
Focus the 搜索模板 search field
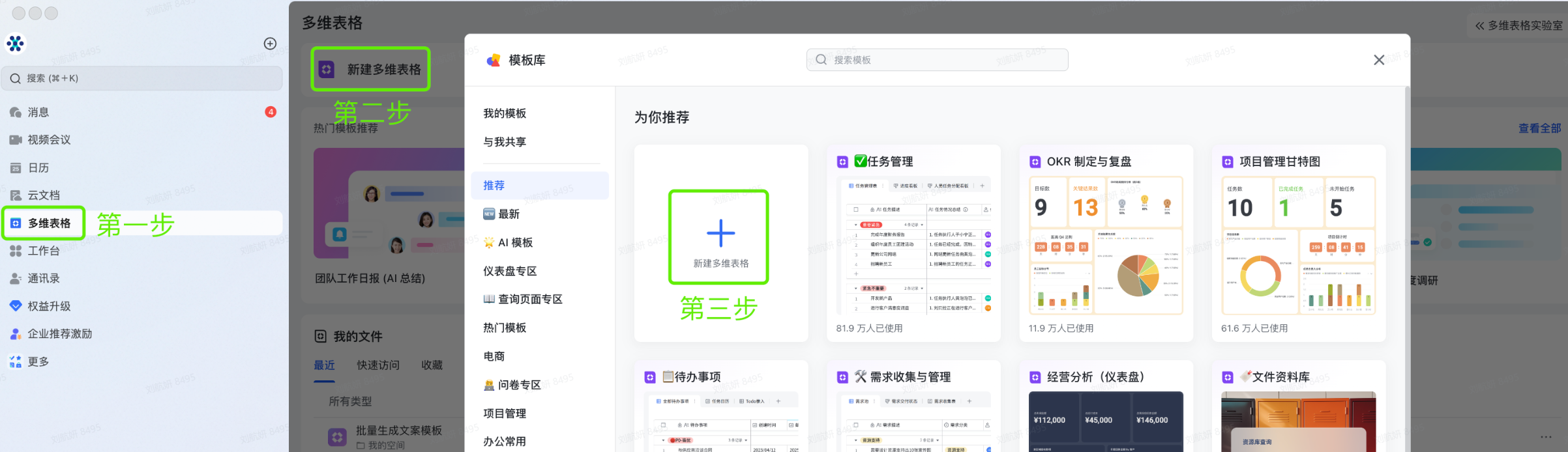click(937, 60)
